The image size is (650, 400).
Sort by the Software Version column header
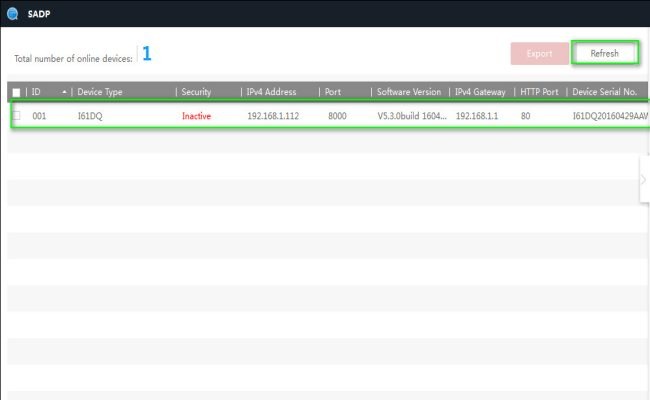click(x=408, y=92)
